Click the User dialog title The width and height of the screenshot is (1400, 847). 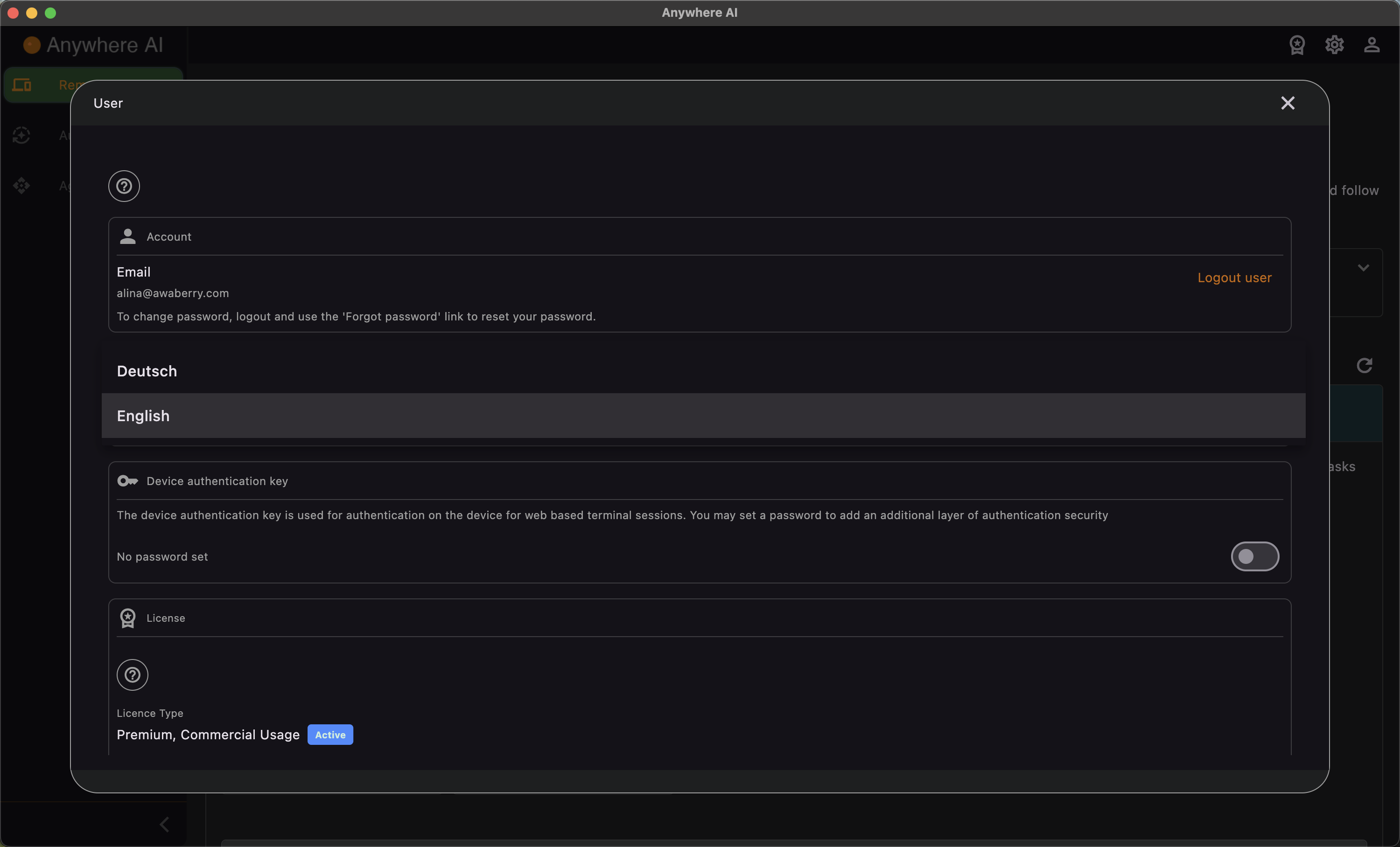click(108, 104)
